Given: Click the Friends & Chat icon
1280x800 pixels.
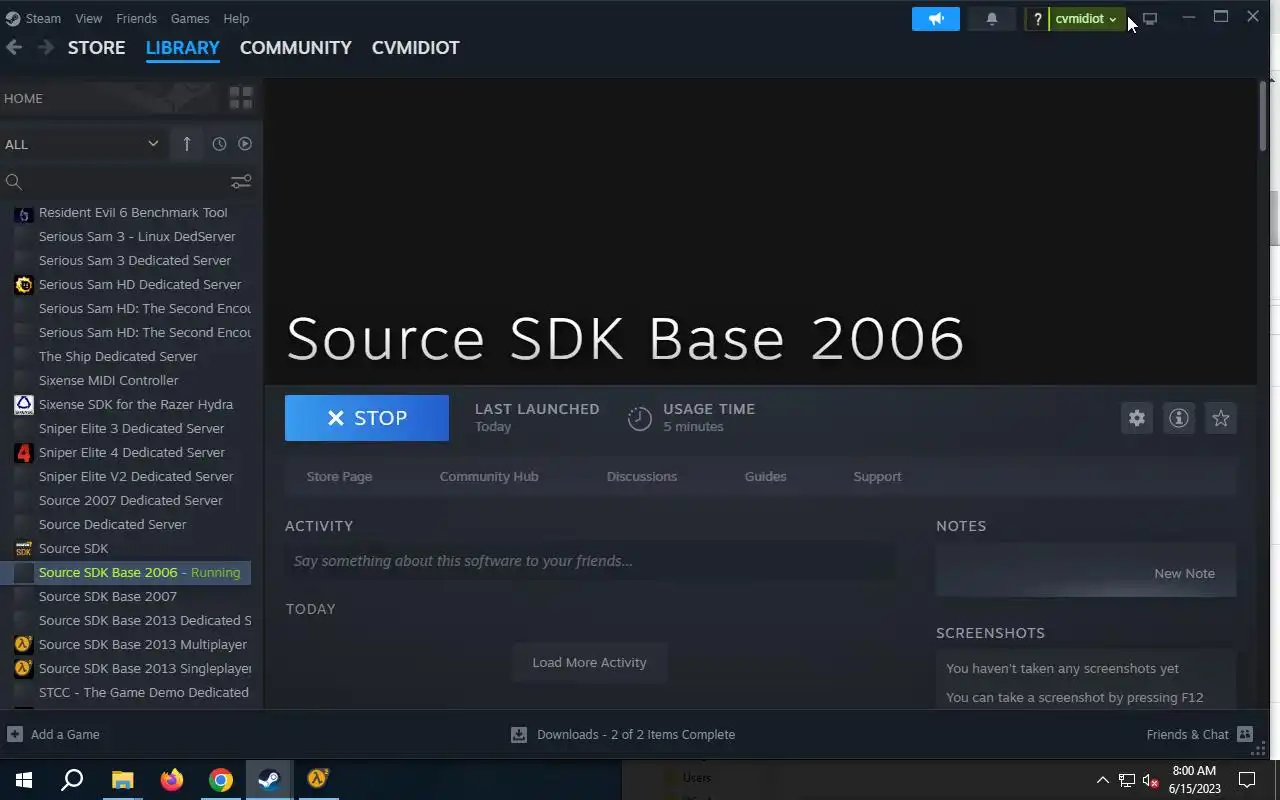Looking at the screenshot, I should (1245, 734).
